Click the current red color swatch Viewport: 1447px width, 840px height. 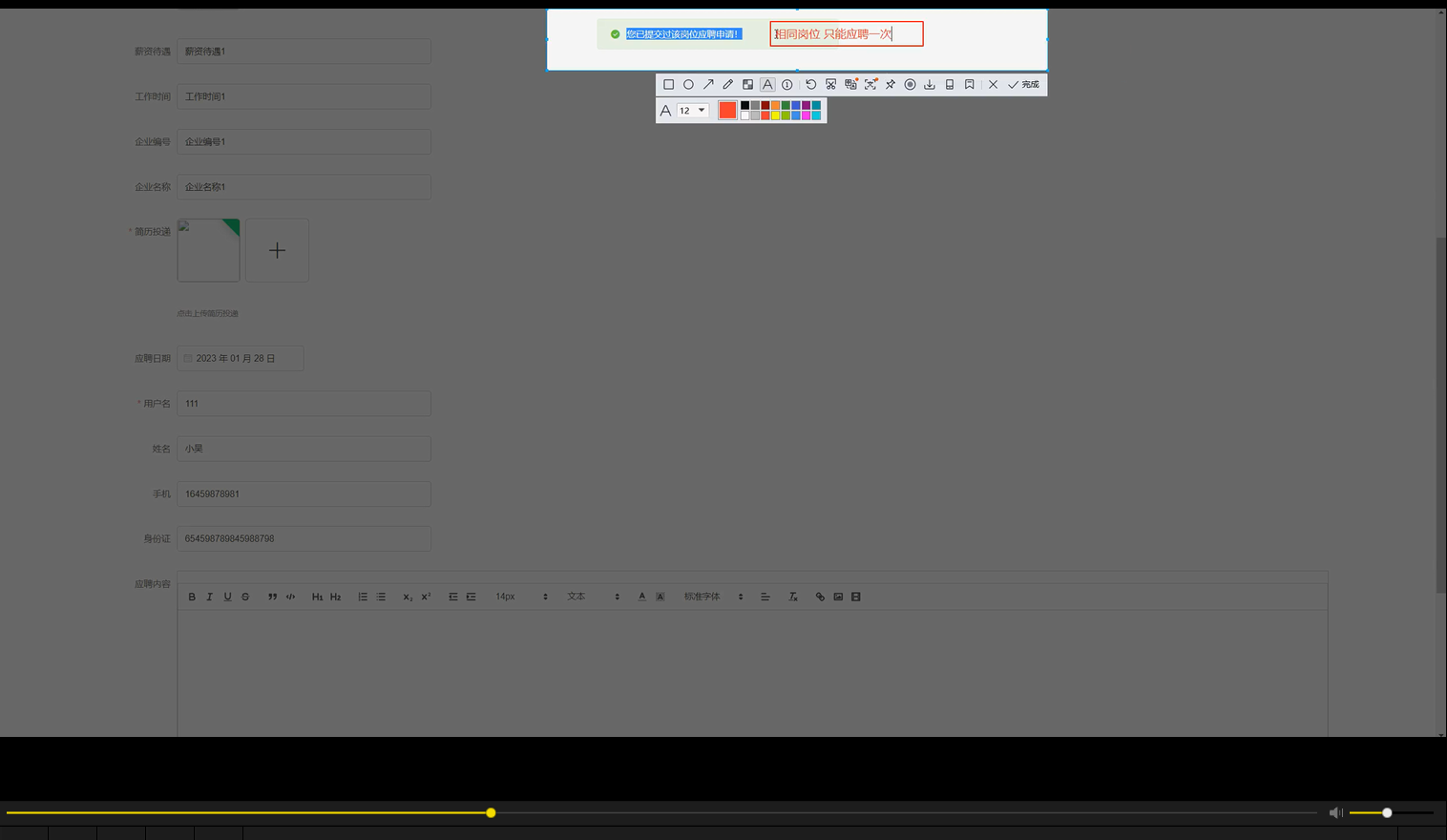click(x=727, y=111)
